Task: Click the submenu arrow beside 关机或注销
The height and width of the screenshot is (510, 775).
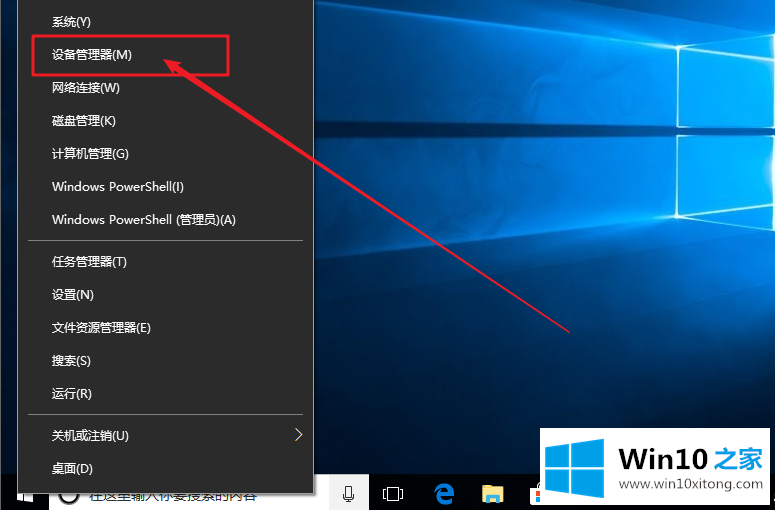Action: click(x=297, y=435)
